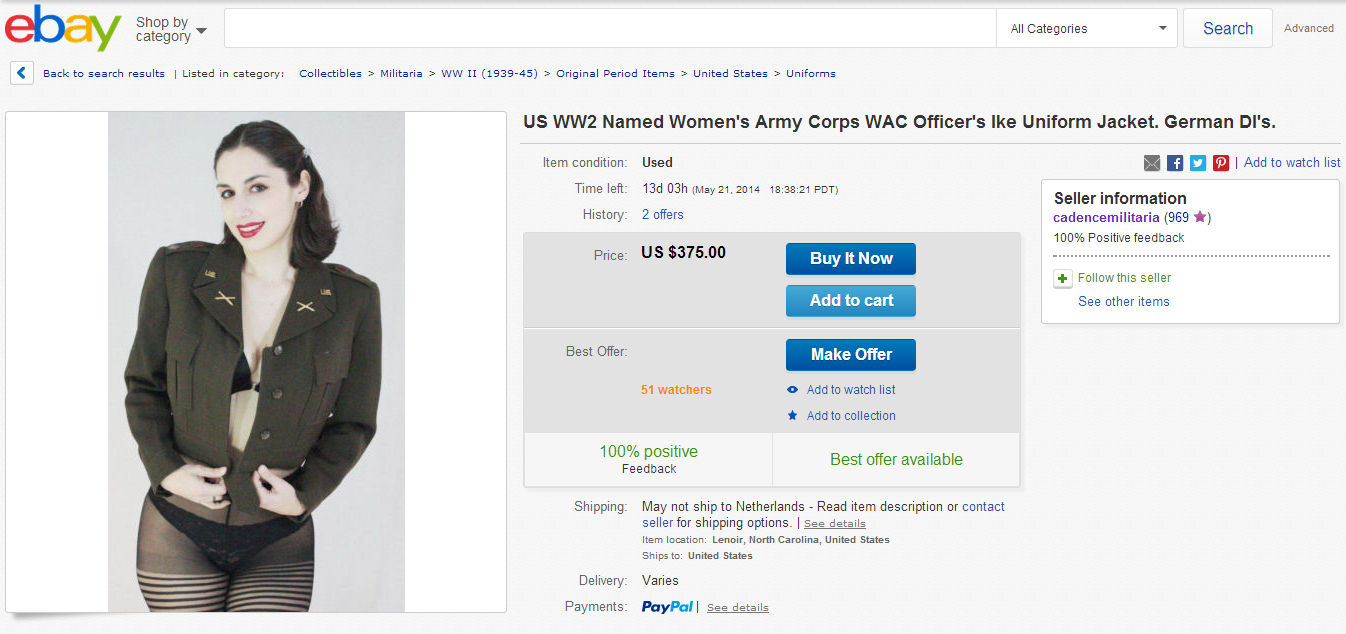The image size is (1346, 634).
Task: Click the item photo thumbnail
Action: [256, 361]
